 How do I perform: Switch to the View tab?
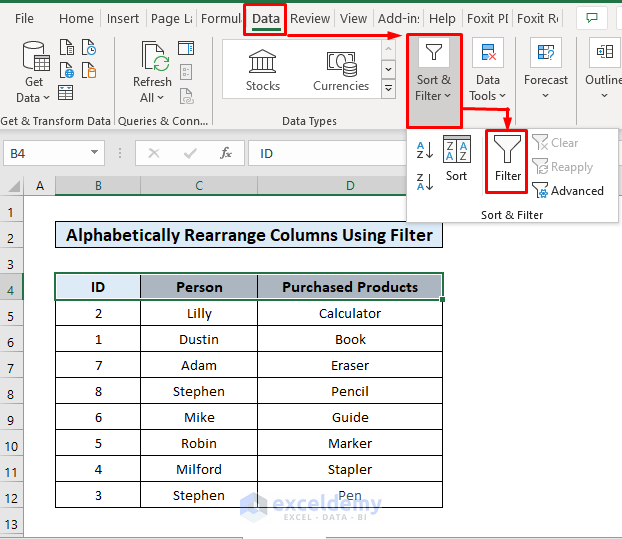coord(353,19)
